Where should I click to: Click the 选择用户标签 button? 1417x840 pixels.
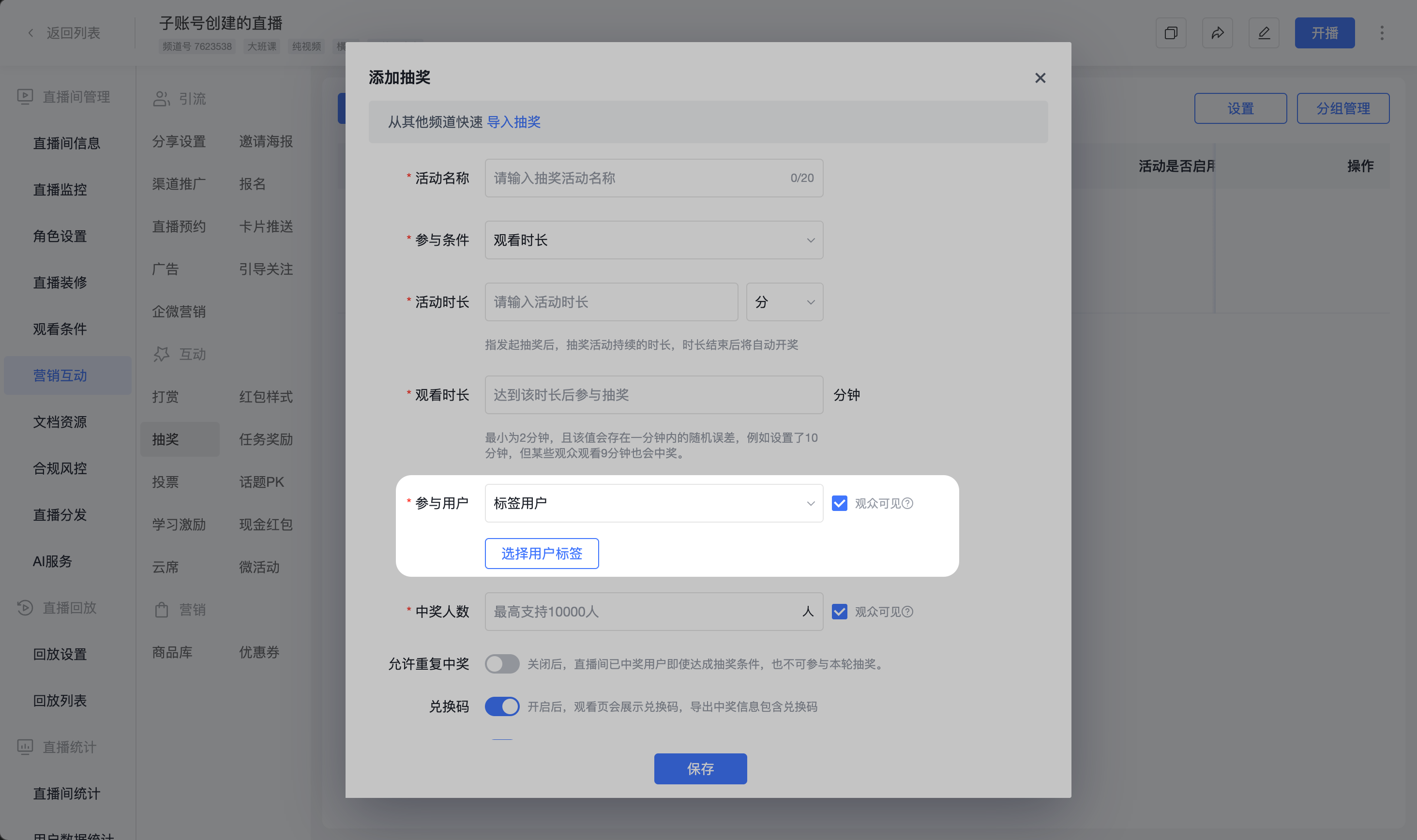click(542, 554)
